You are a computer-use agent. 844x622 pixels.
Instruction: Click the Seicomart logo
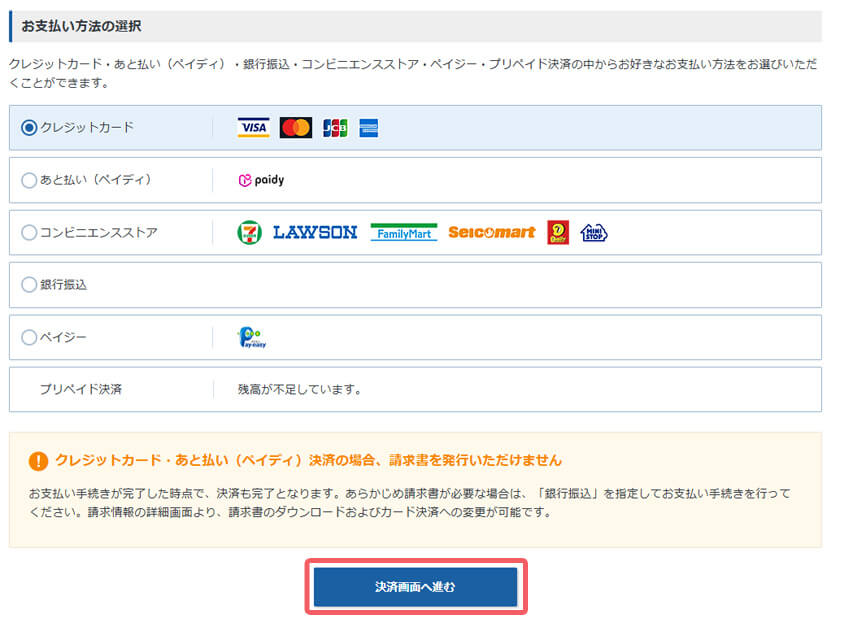coord(491,232)
